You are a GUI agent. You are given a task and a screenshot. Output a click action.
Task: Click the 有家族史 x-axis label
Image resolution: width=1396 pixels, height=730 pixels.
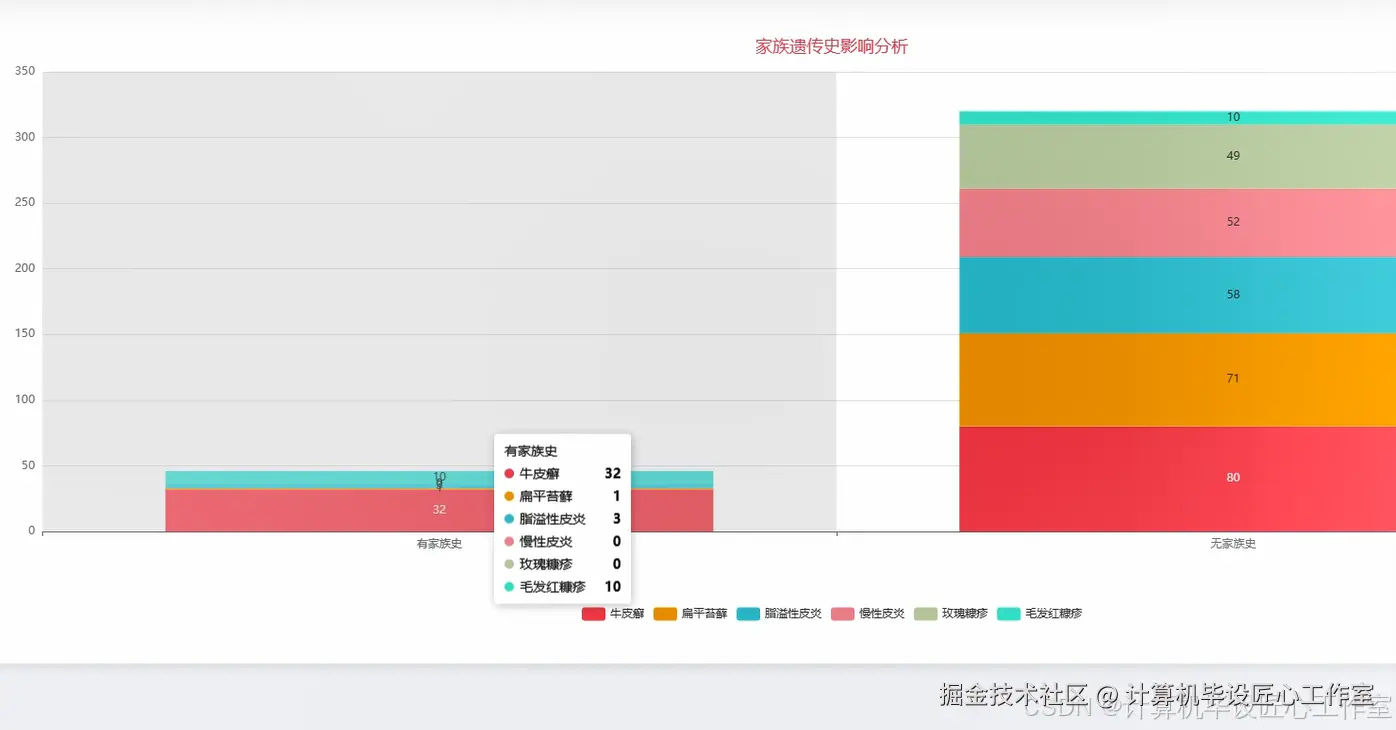(x=439, y=544)
